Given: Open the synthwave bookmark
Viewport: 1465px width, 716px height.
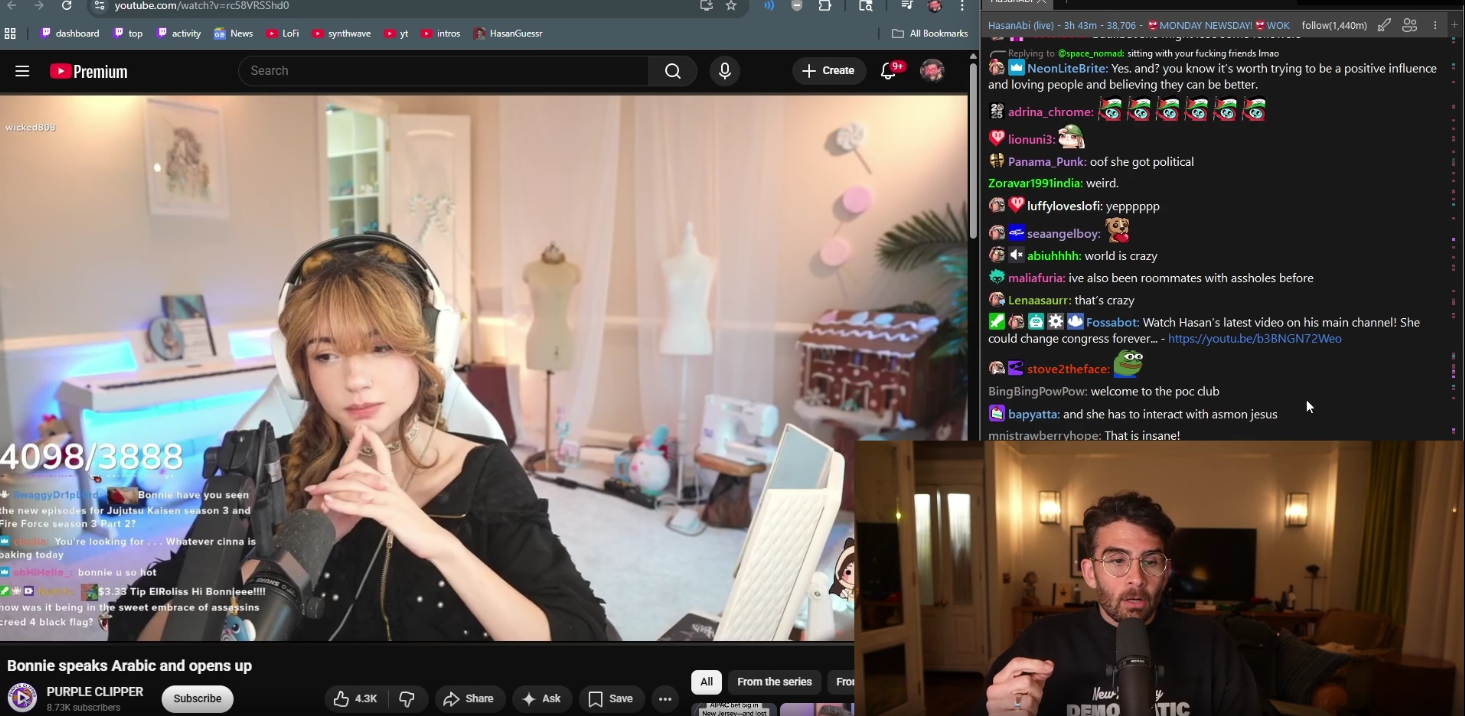Looking at the screenshot, I should tap(341, 34).
